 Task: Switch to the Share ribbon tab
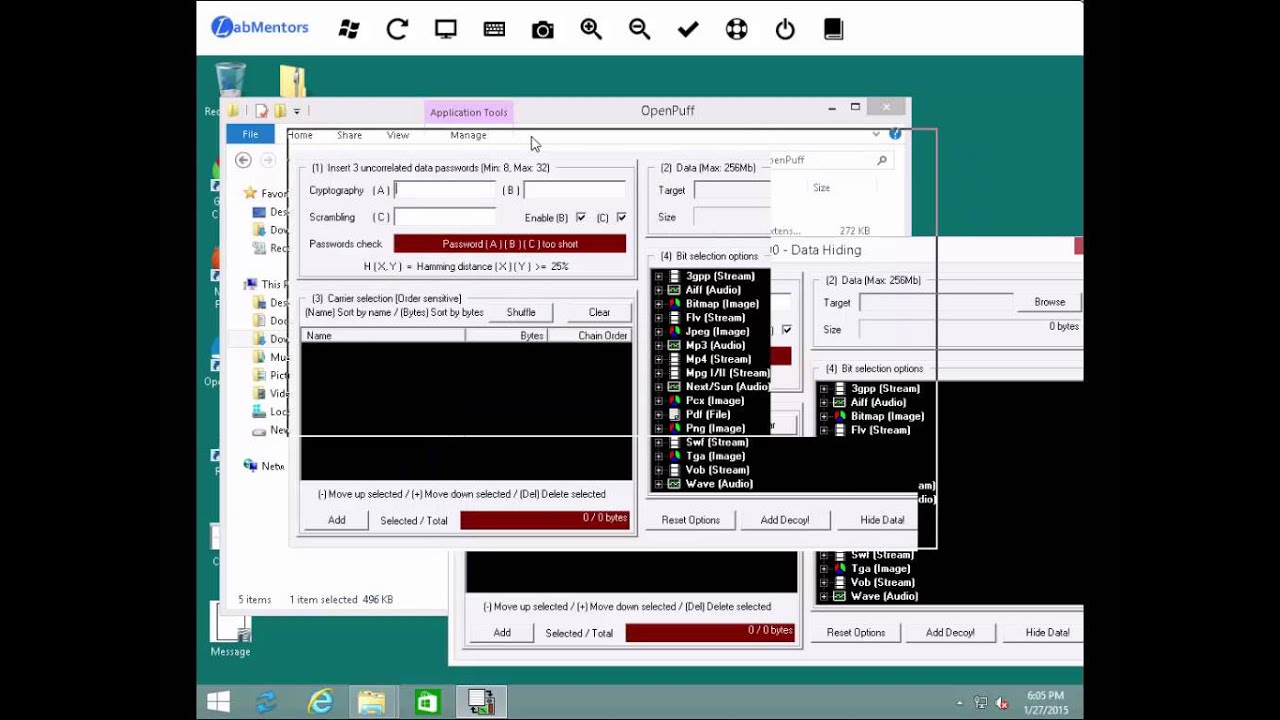coord(349,135)
